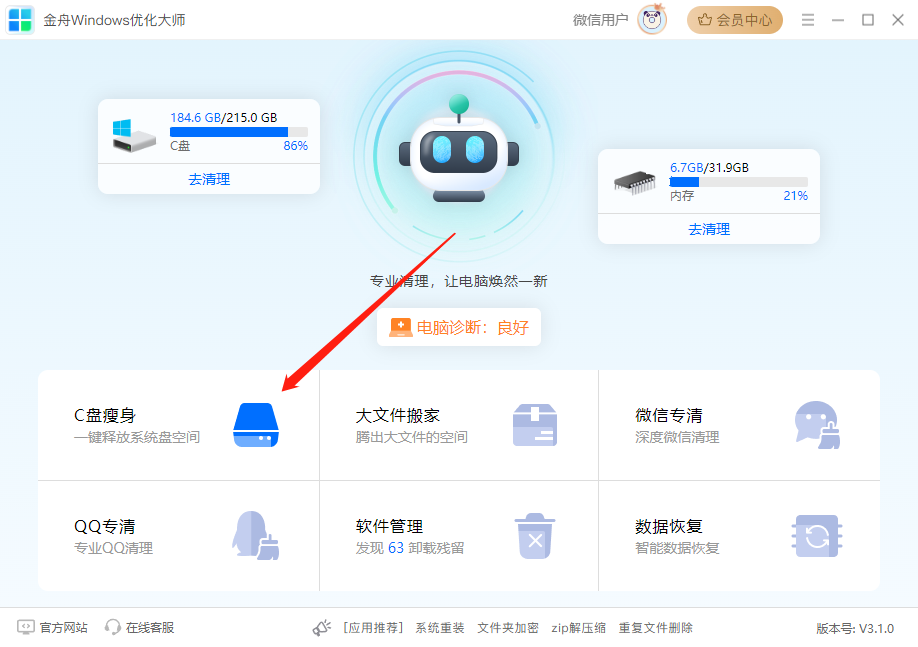Click 去清理 under C盘 card

(x=209, y=179)
